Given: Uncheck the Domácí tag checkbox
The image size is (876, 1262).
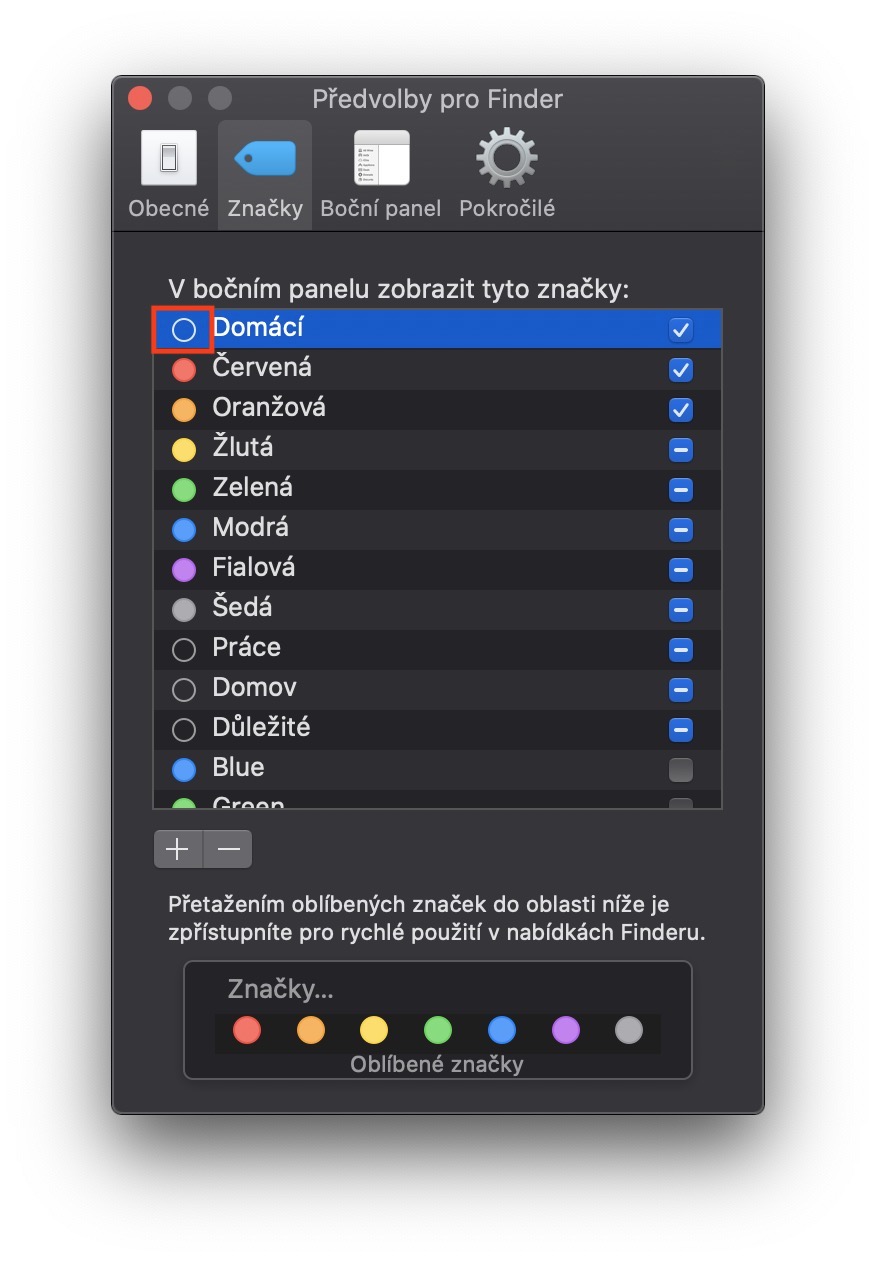Looking at the screenshot, I should [681, 330].
